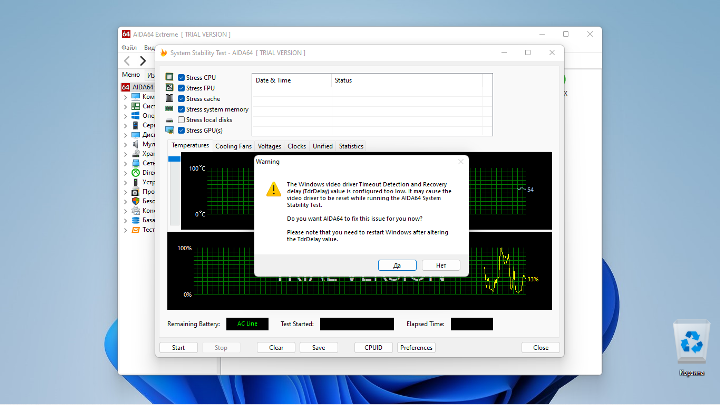Screen dimensions: 720x405
Task: Click the Close button at the bottom right
Action: pyautogui.click(x=540, y=348)
